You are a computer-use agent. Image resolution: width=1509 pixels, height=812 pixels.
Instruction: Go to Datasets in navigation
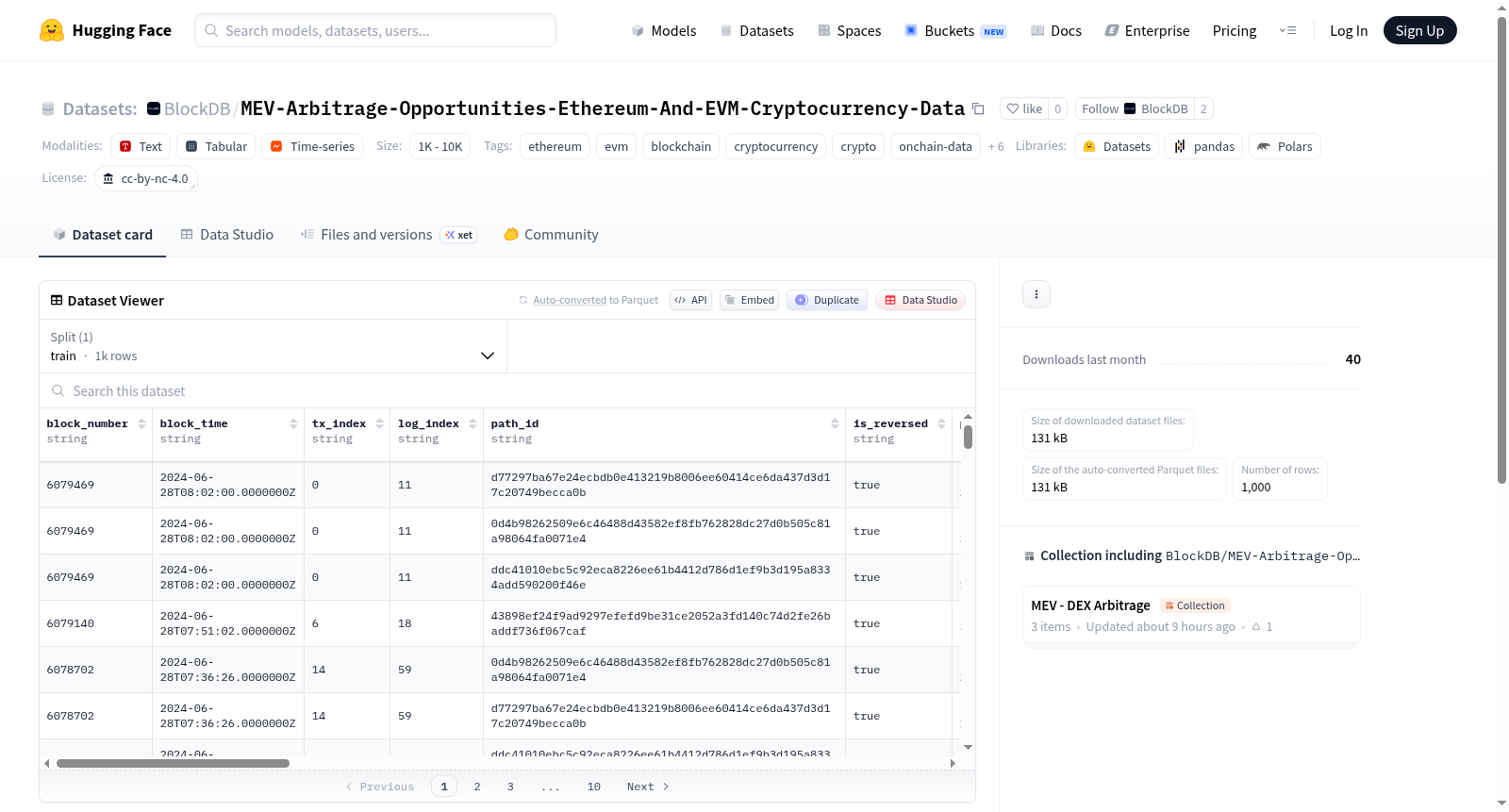tap(756, 31)
